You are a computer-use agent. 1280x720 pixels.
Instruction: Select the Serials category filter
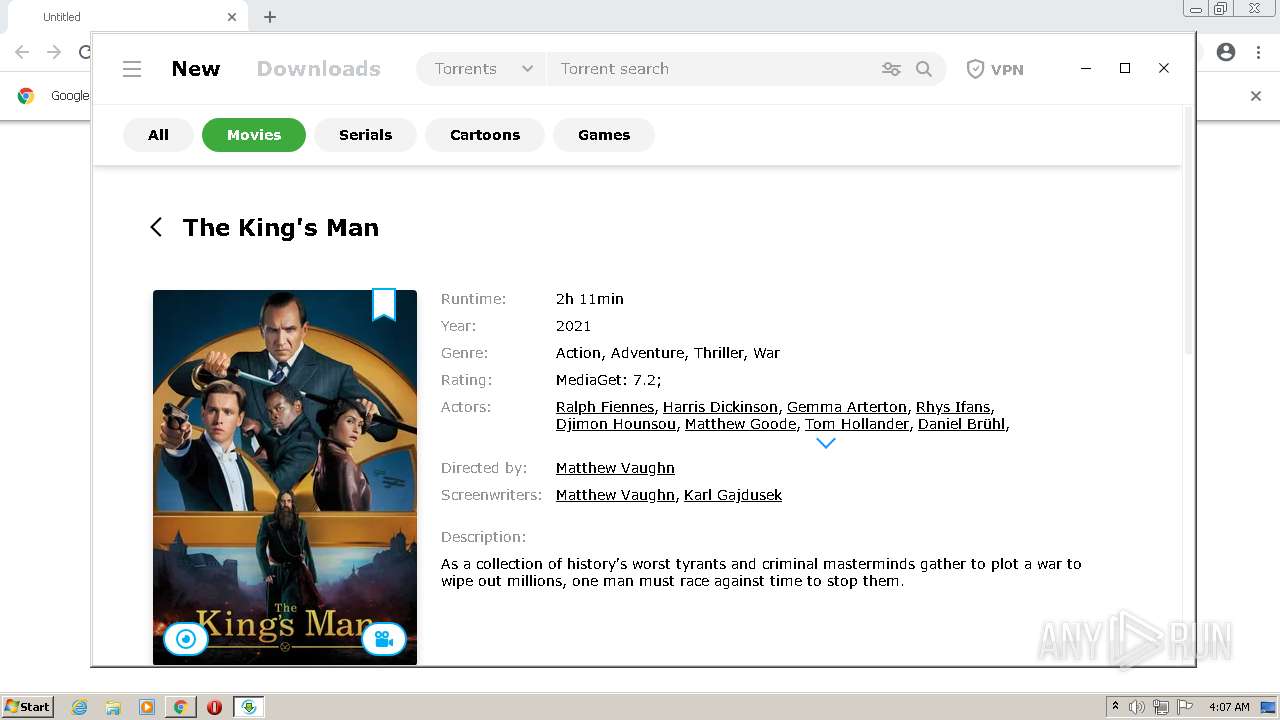[365, 135]
